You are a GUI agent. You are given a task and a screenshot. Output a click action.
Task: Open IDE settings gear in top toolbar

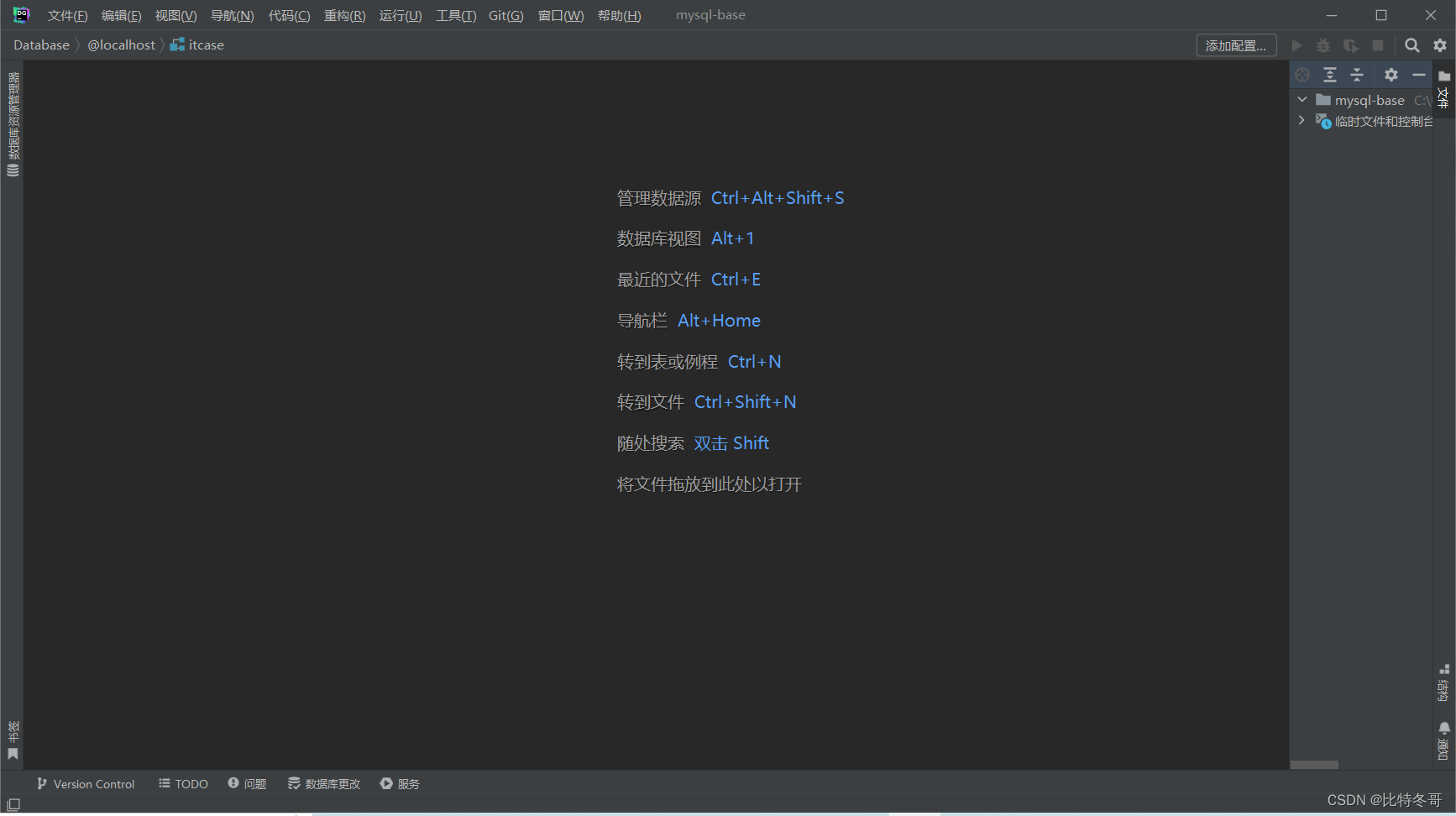pos(1440,45)
